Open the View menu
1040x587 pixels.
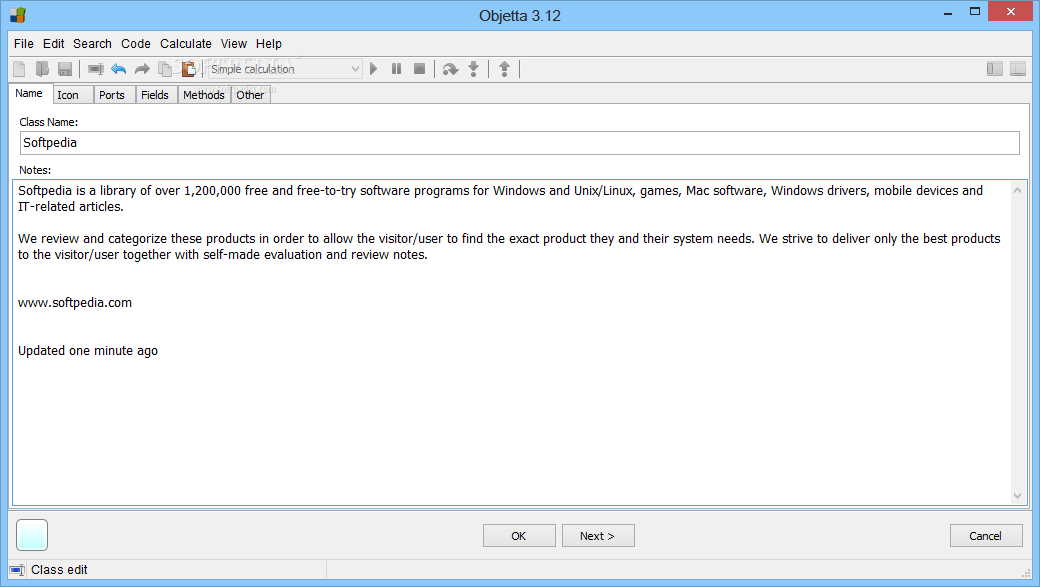tap(234, 44)
